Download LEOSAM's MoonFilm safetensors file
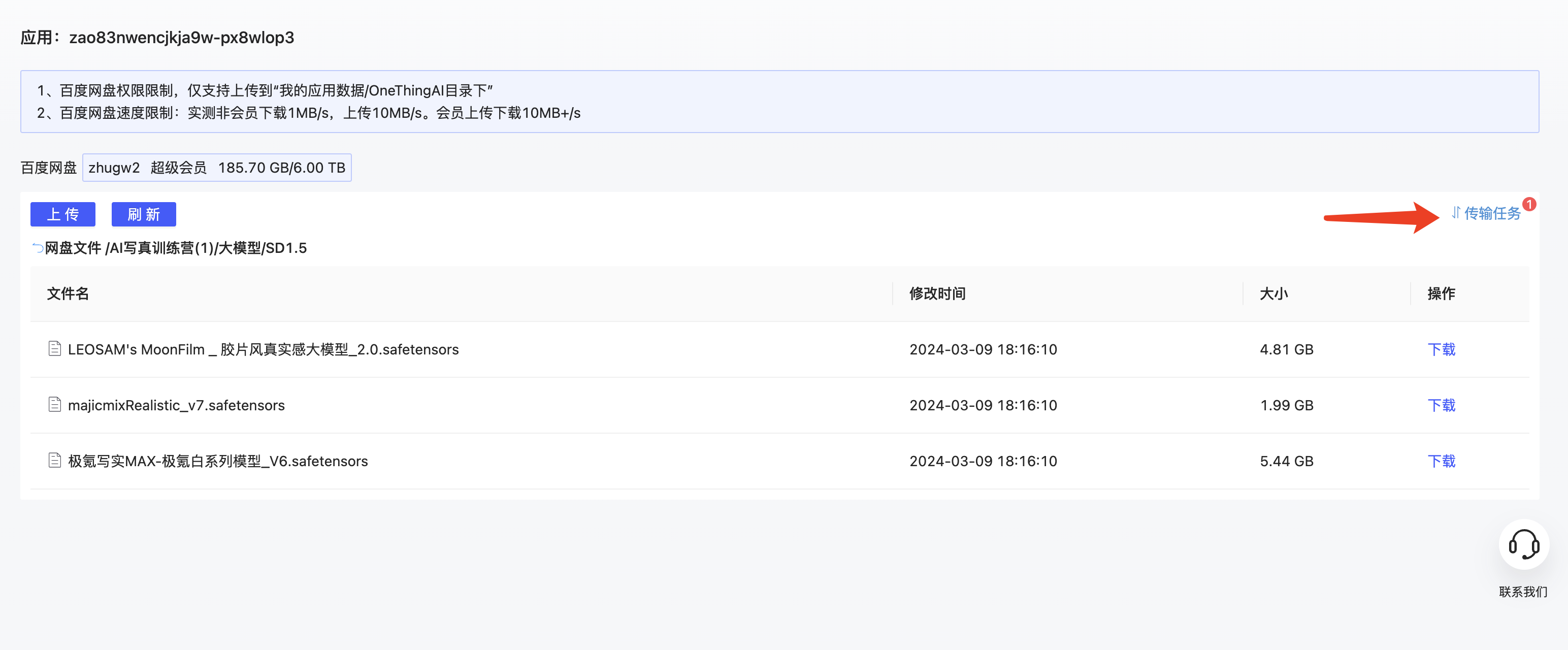Image resolution: width=1568 pixels, height=650 pixels. coord(1441,349)
